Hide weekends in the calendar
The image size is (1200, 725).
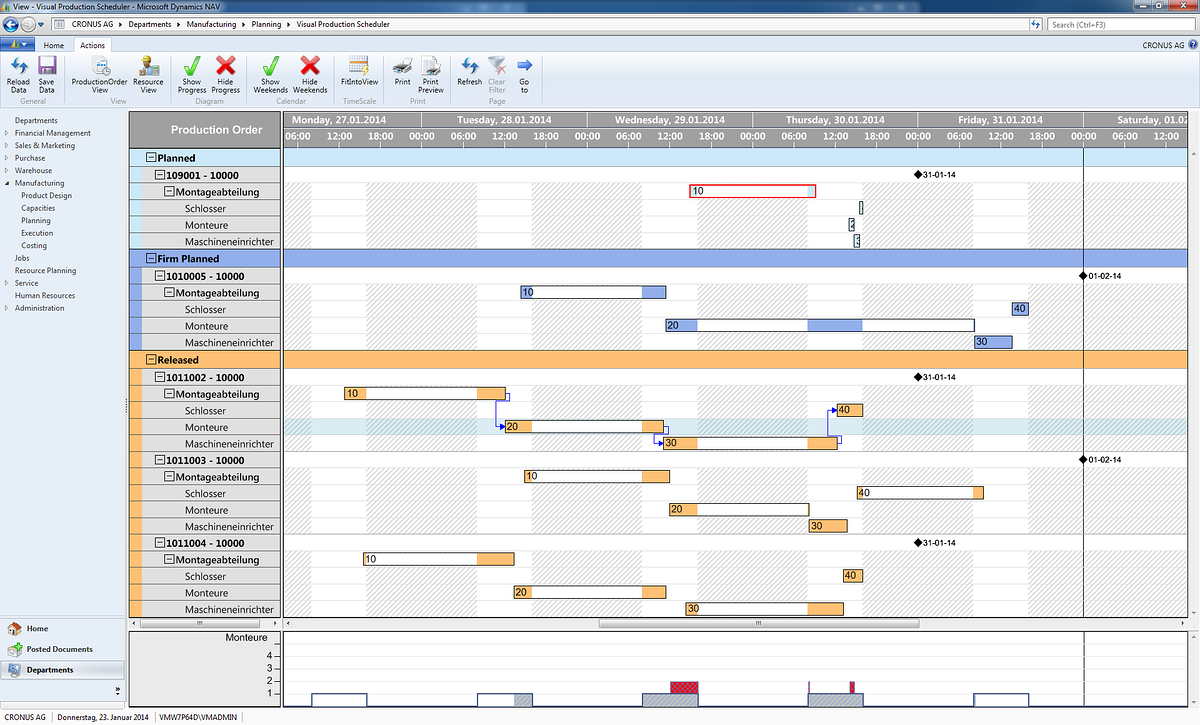310,72
